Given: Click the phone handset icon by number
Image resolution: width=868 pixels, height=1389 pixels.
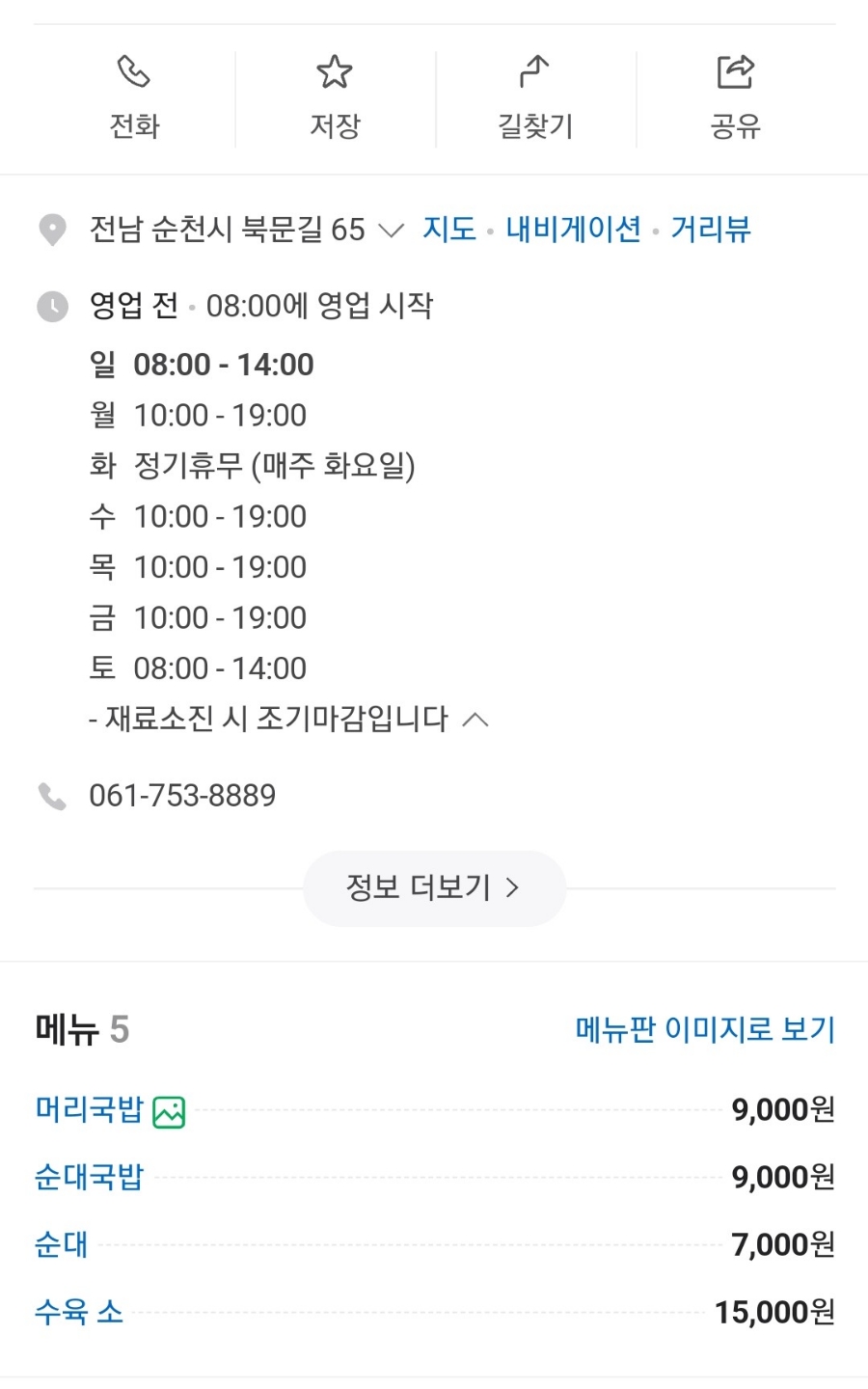Looking at the screenshot, I should click(x=52, y=797).
